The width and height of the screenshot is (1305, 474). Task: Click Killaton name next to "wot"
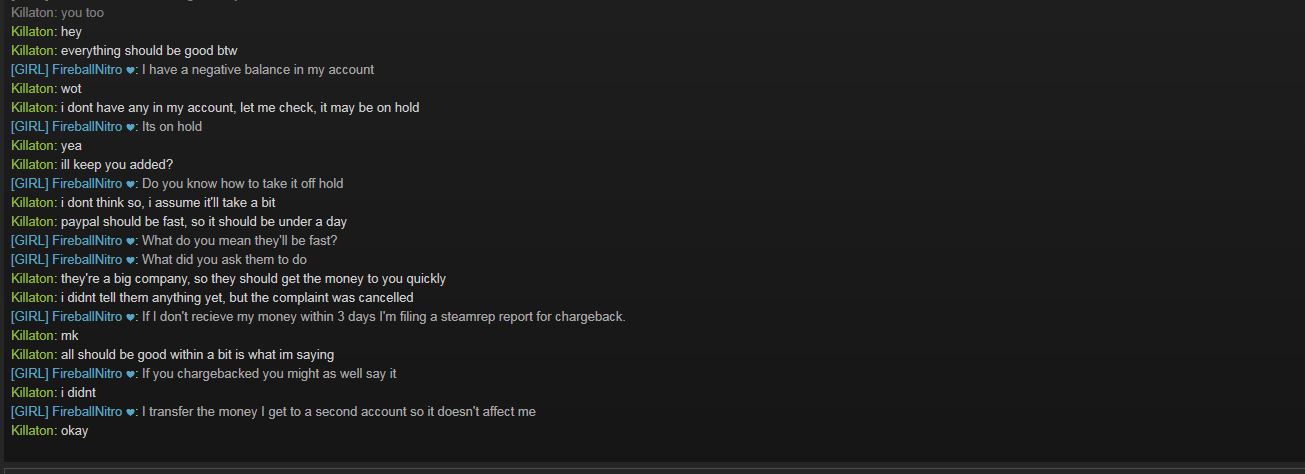pyautogui.click(x=32, y=88)
